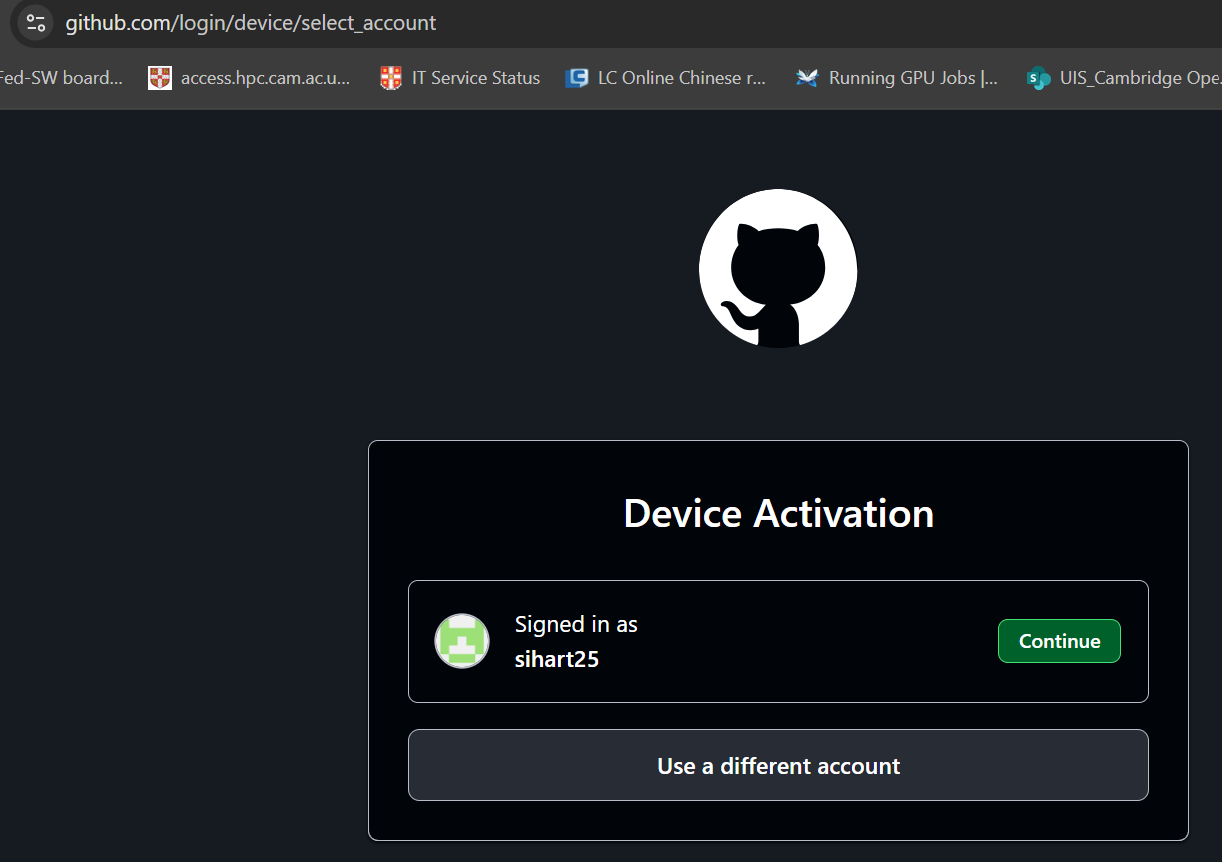Click the UIS_Cambridge SharePoint favicon
The height and width of the screenshot is (862, 1222).
click(x=1039, y=78)
